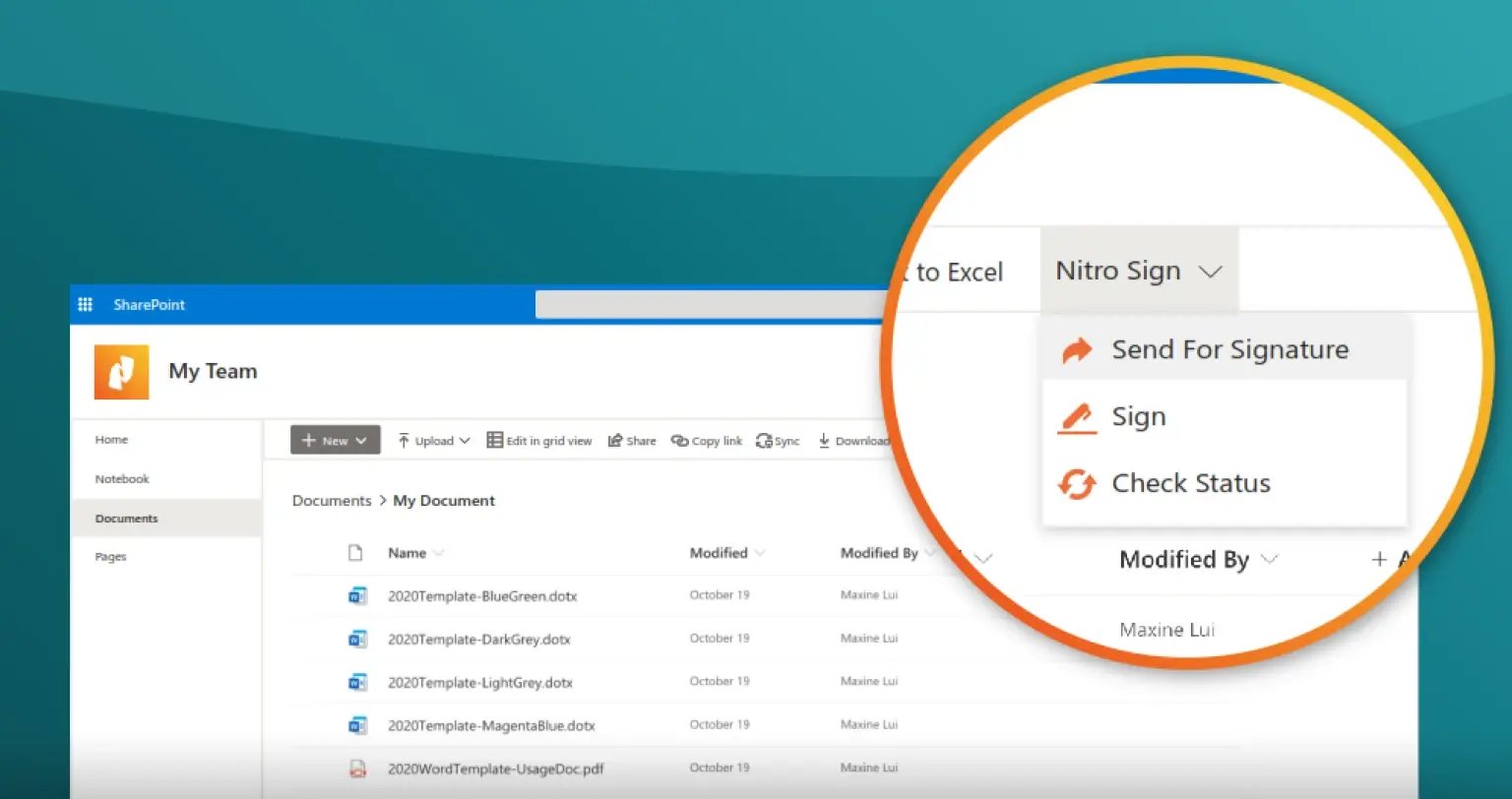
Task: Open the Modified column header dropdown
Action: click(727, 553)
